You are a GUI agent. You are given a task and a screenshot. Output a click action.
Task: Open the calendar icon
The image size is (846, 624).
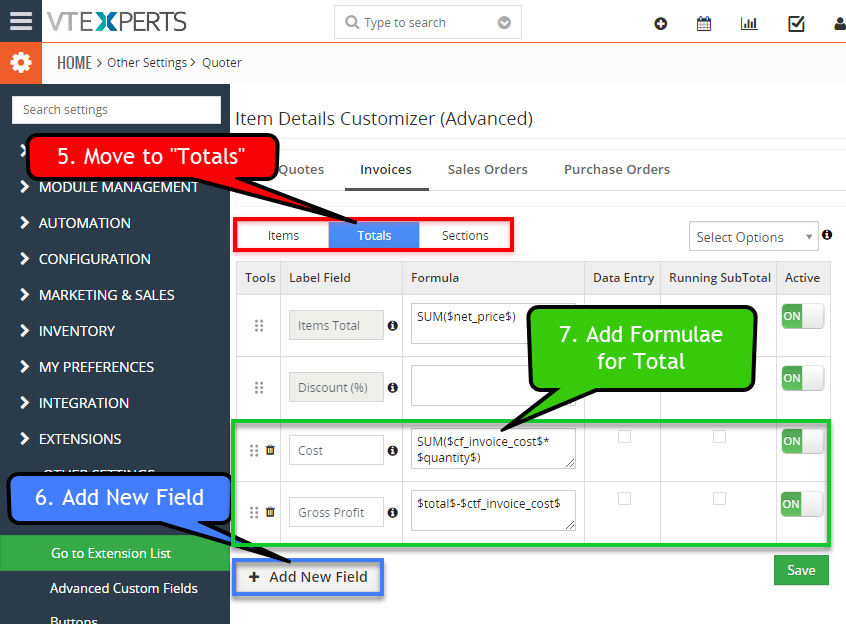coord(704,24)
